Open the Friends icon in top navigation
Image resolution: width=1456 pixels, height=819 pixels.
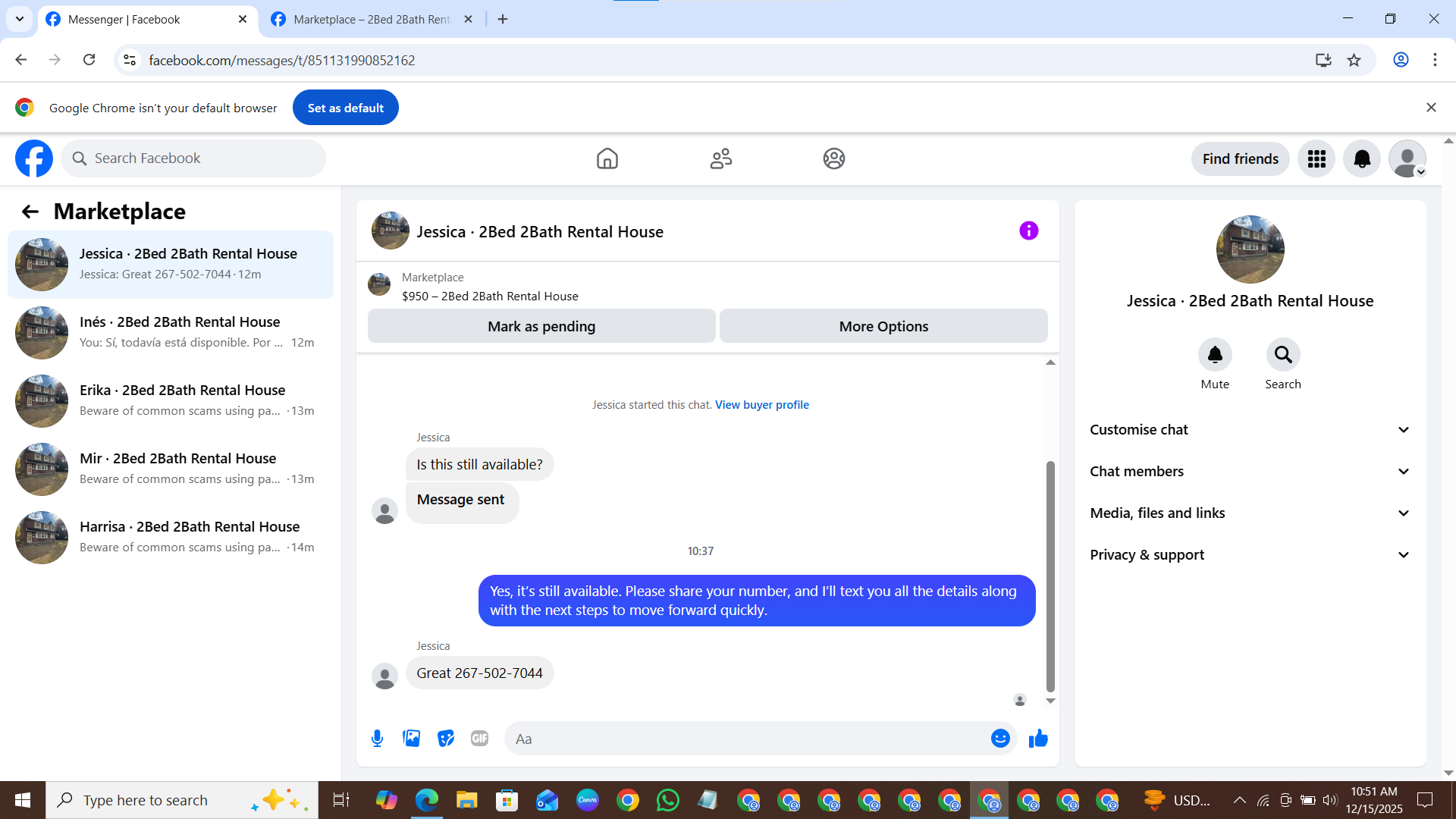point(721,158)
